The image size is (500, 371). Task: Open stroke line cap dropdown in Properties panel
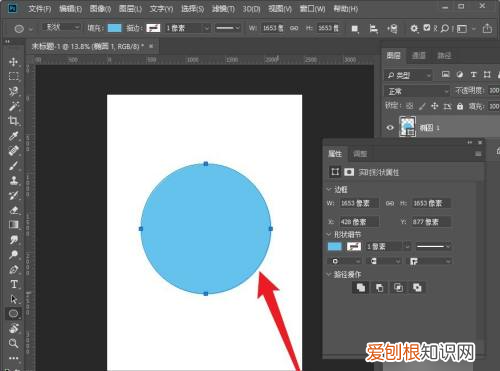[x=384, y=261]
